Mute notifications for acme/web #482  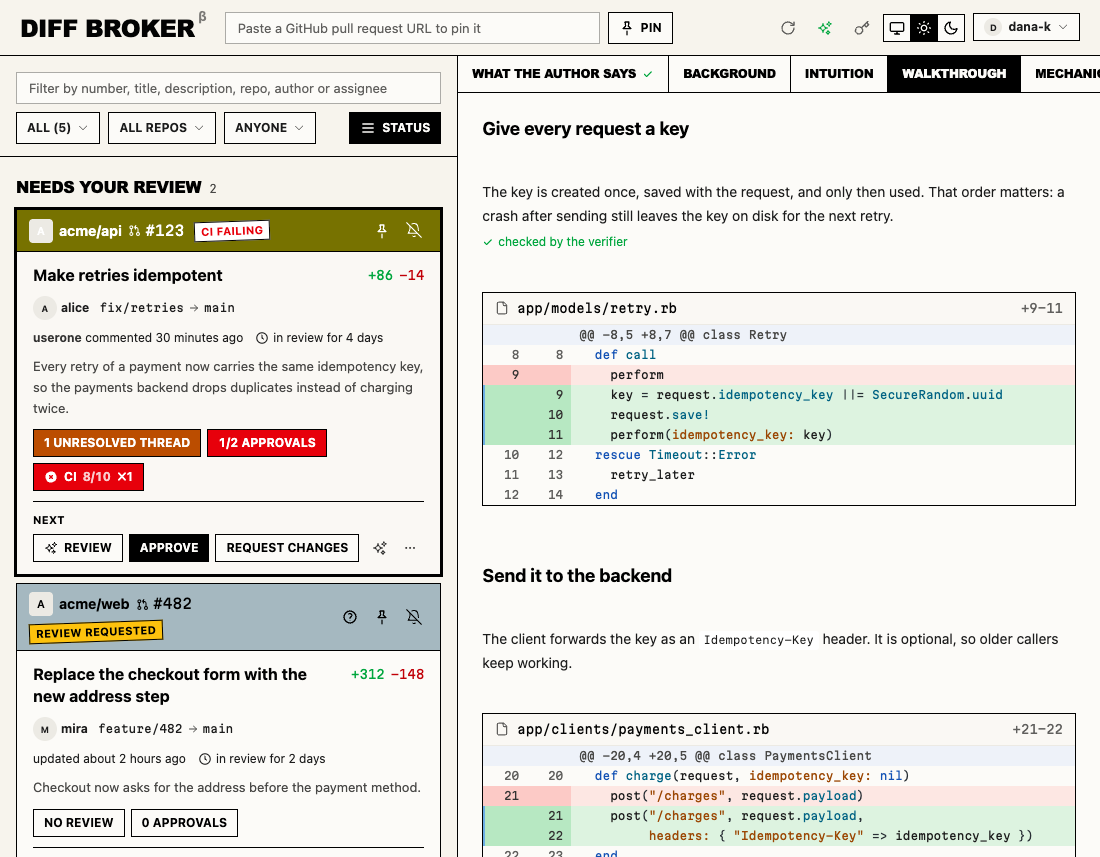pyautogui.click(x=414, y=616)
